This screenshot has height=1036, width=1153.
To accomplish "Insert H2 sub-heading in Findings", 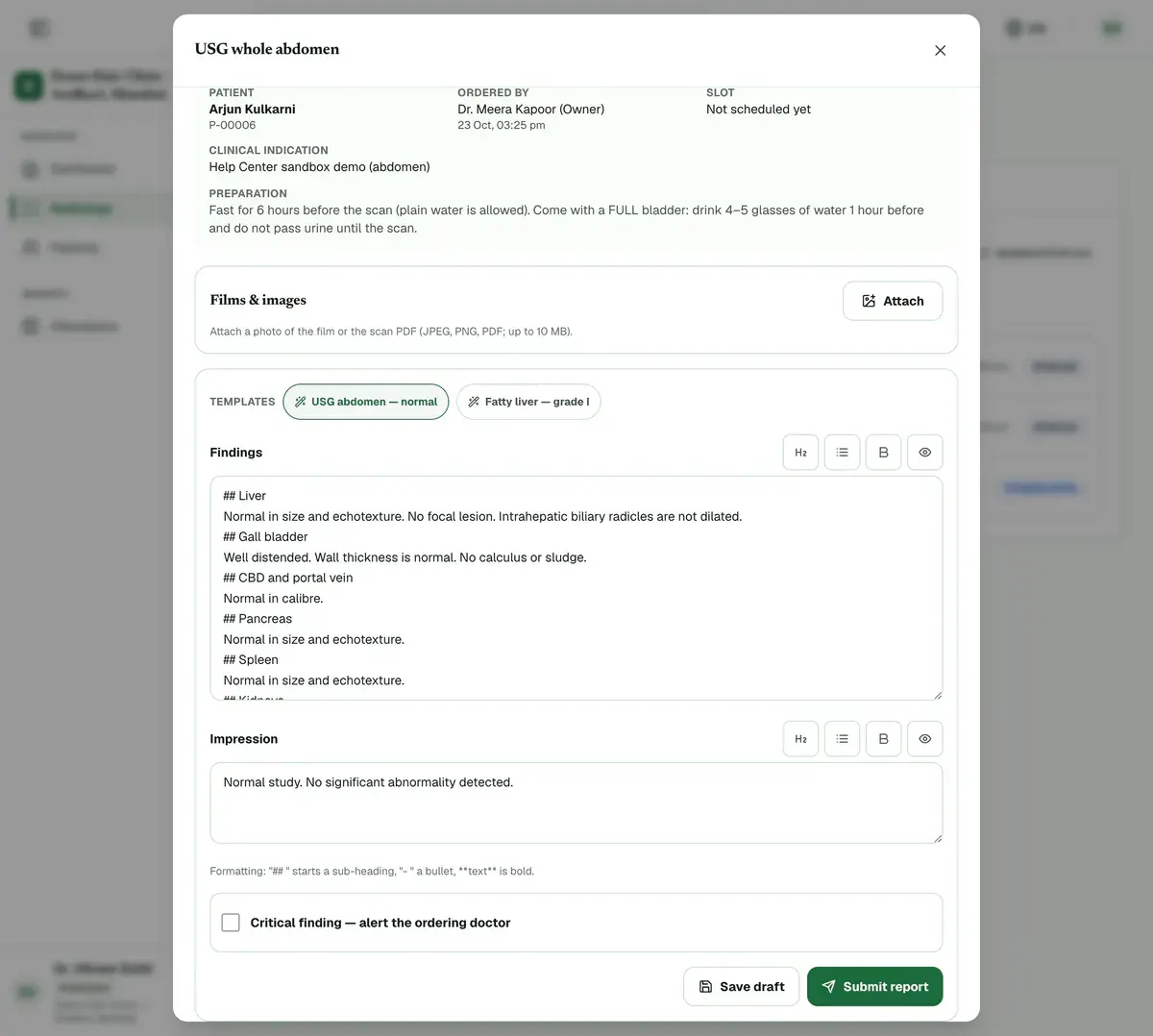I will click(x=800, y=453).
